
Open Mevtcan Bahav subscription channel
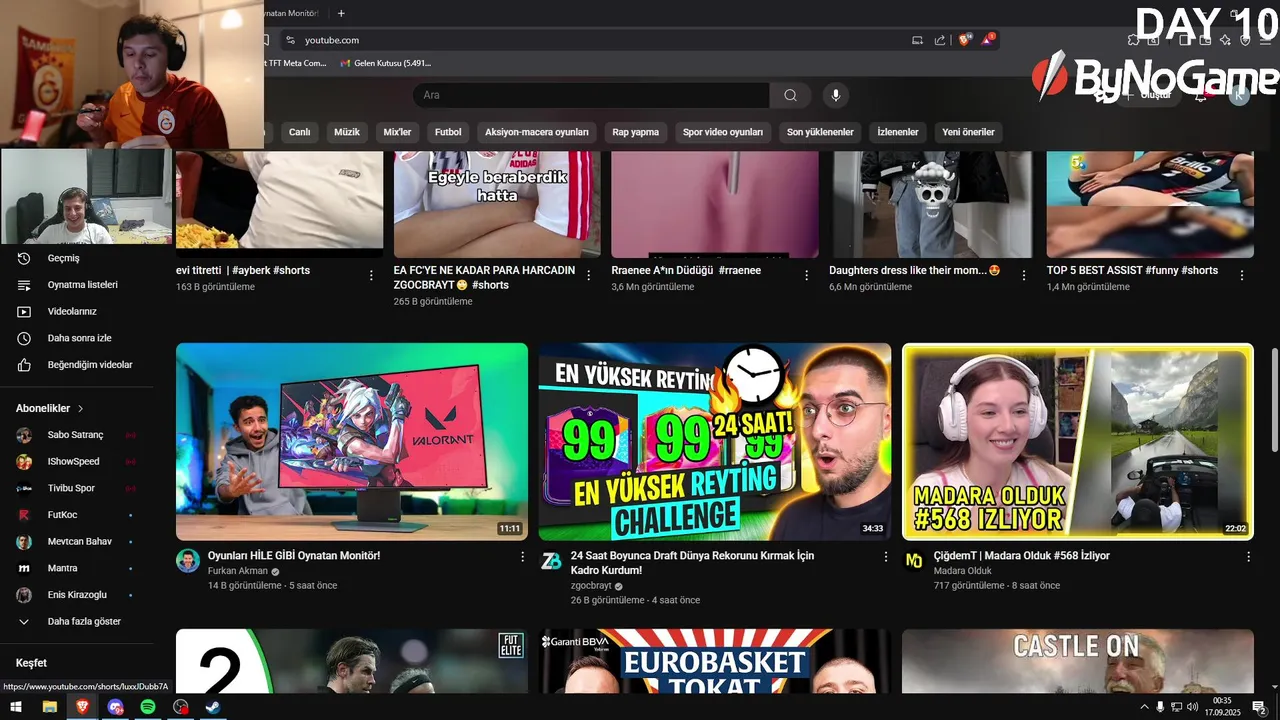click(77, 541)
